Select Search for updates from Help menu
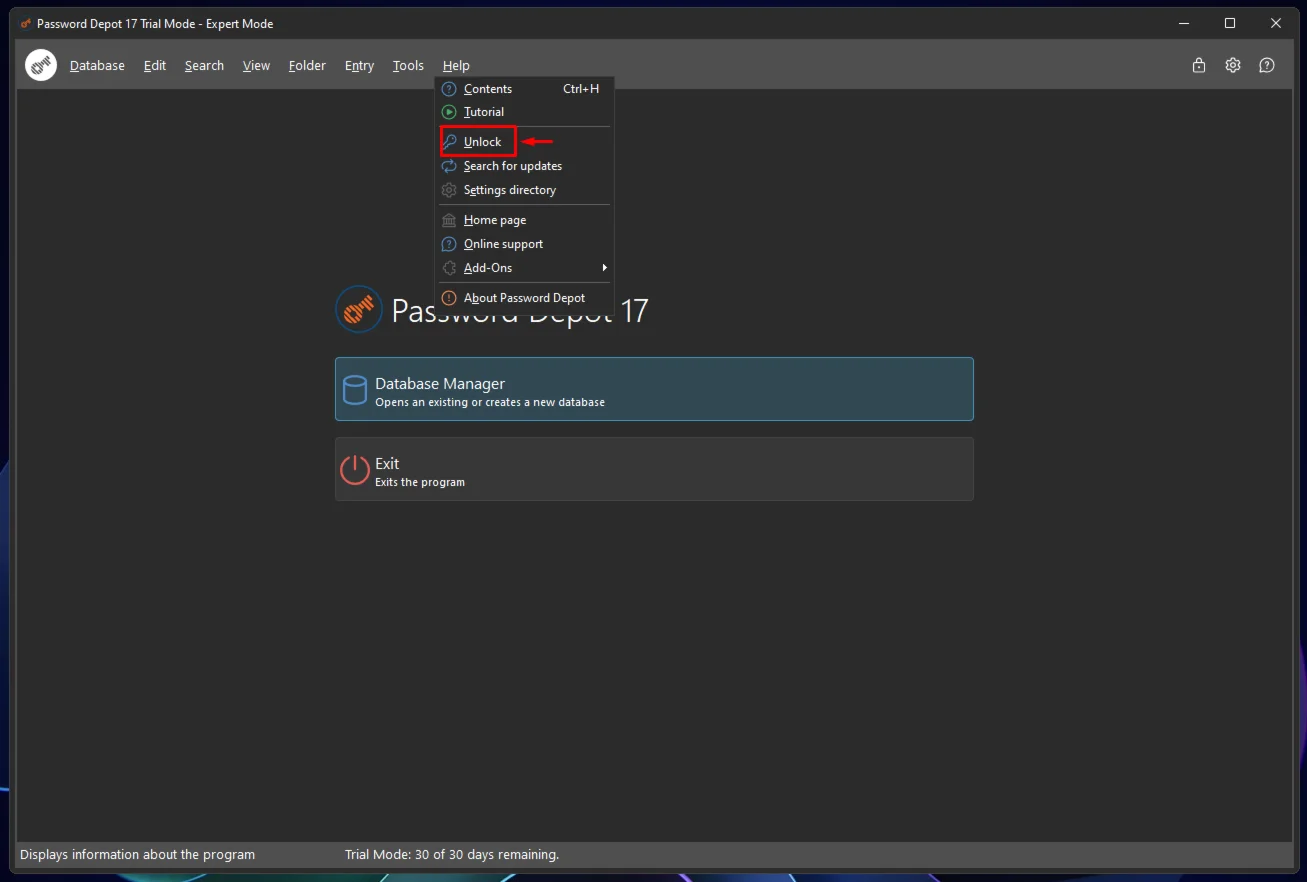This screenshot has height=882, width=1307. tap(512, 166)
